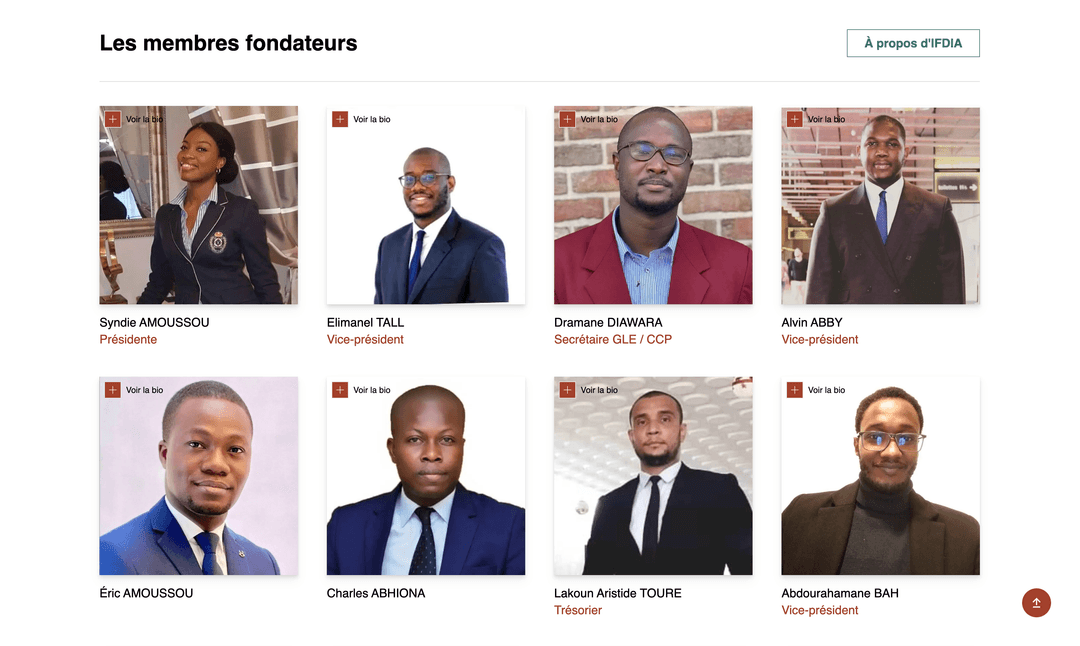The height and width of the screenshot is (646, 1080).
Task: Expand the plus icon on Abdourahamane BAH's card
Action: [795, 390]
